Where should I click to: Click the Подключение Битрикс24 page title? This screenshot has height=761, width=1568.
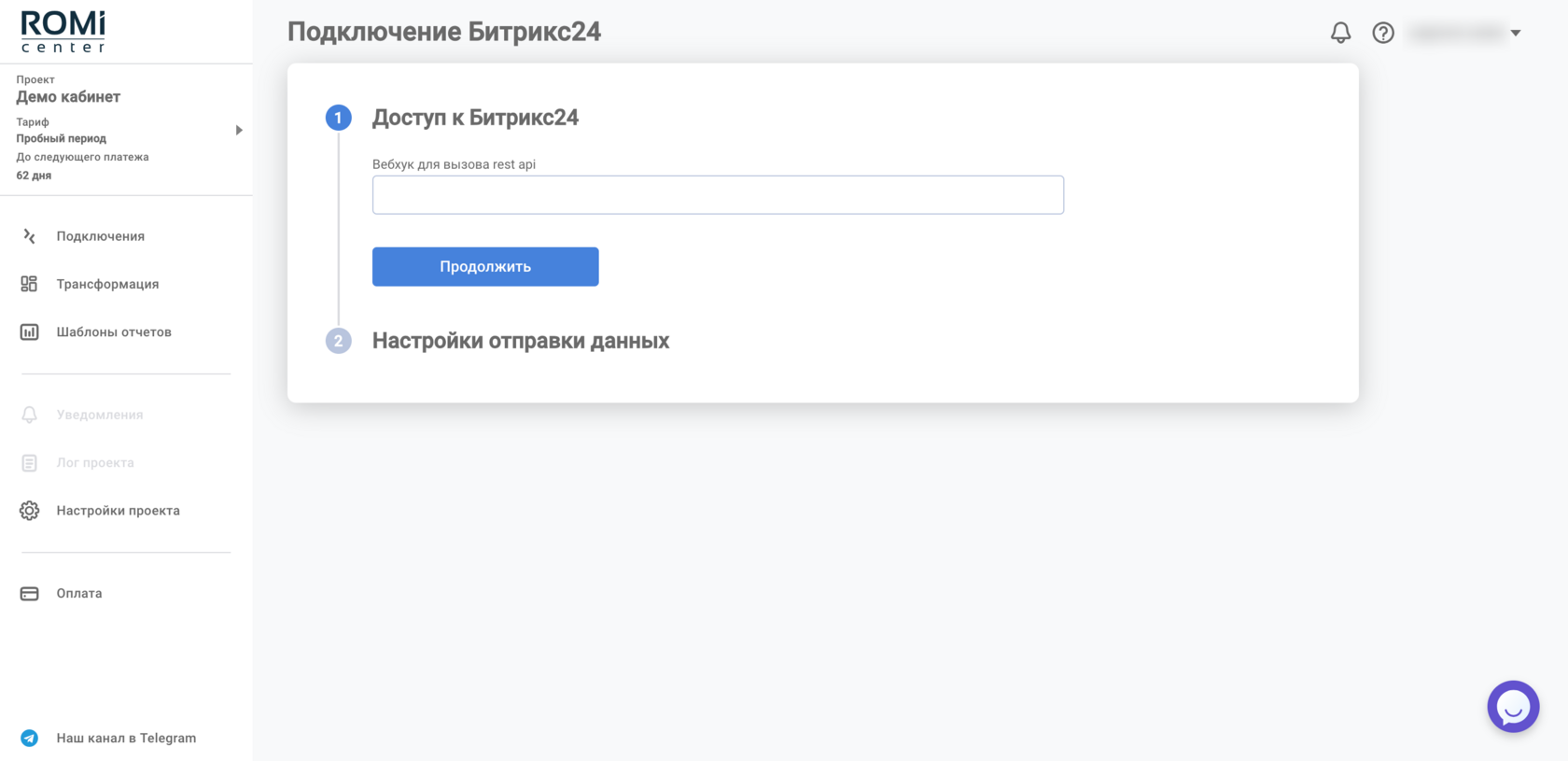coord(444,32)
